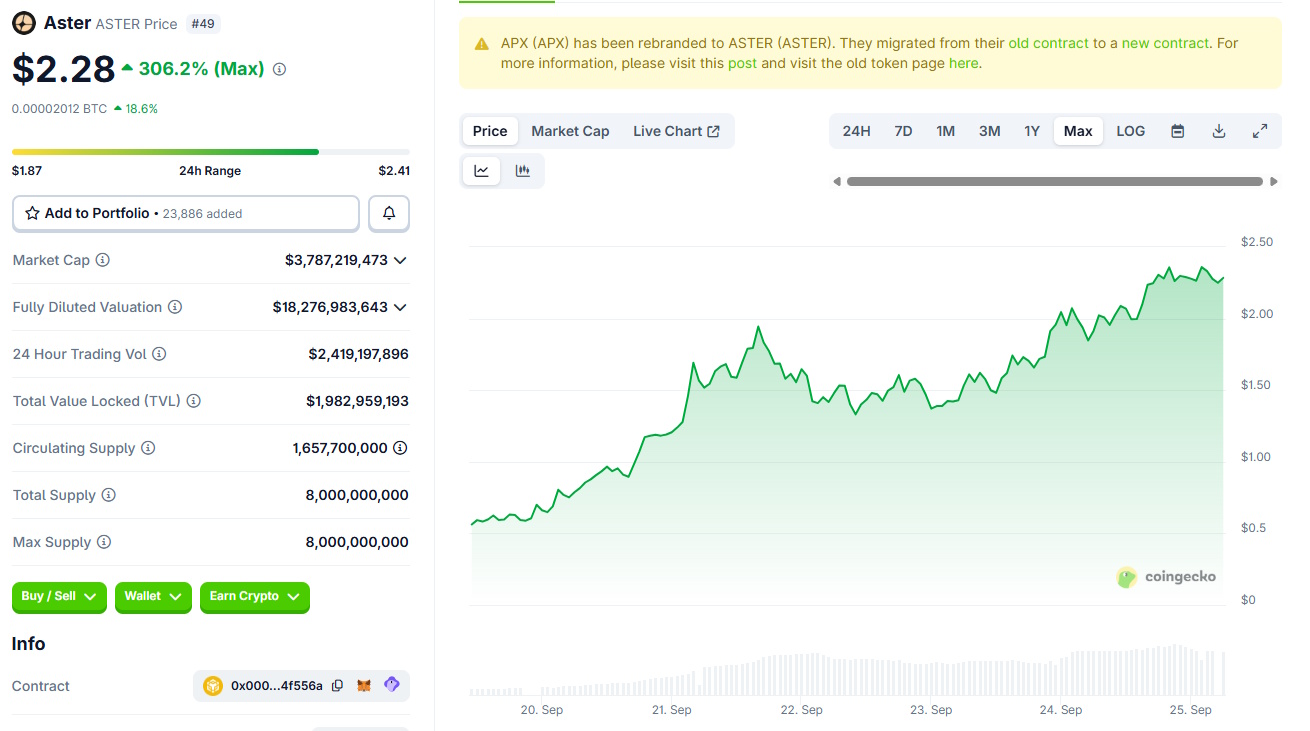
Task: Select the Market Cap chart tab
Action: click(570, 131)
